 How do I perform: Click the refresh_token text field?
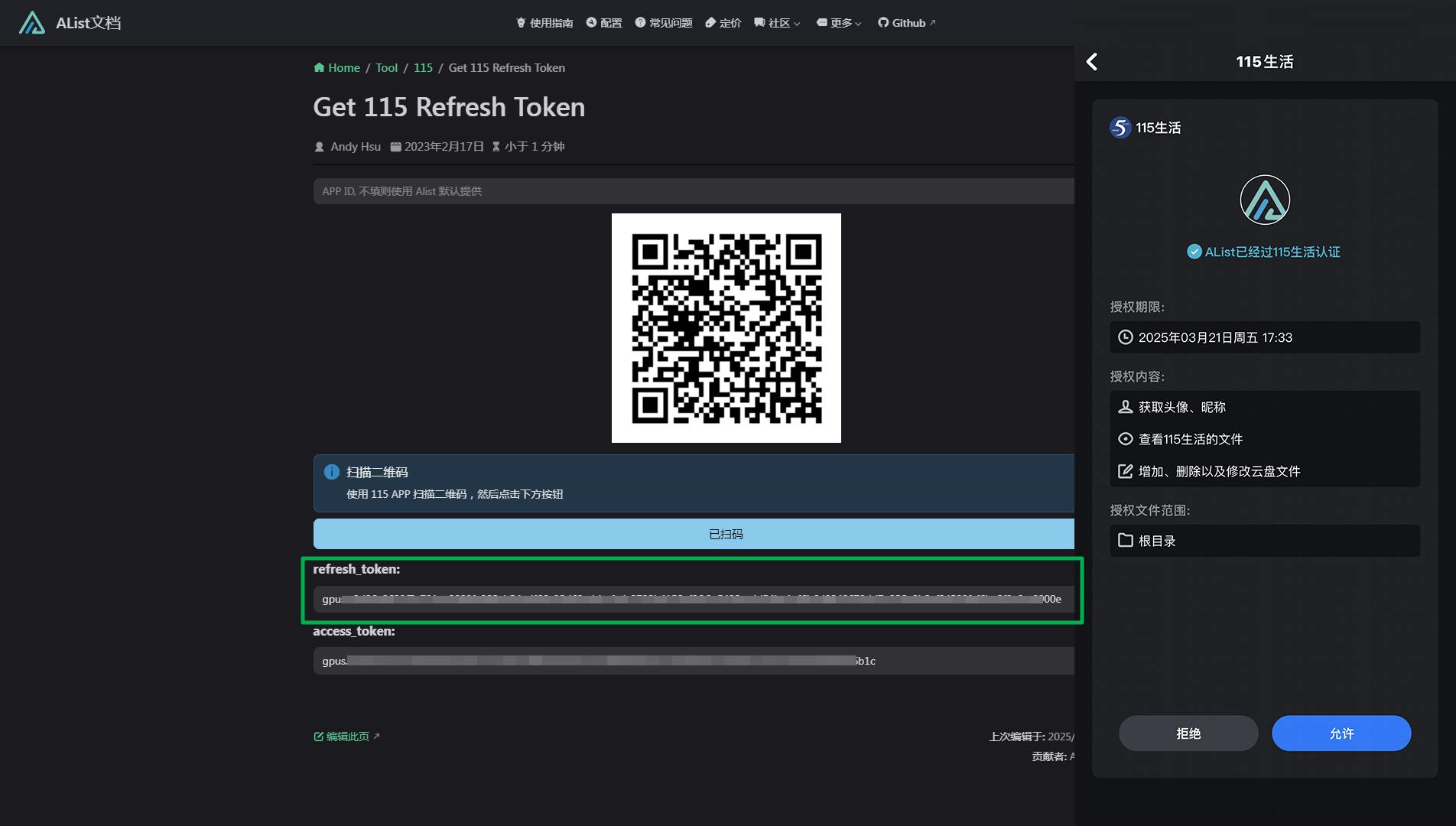tap(692, 599)
